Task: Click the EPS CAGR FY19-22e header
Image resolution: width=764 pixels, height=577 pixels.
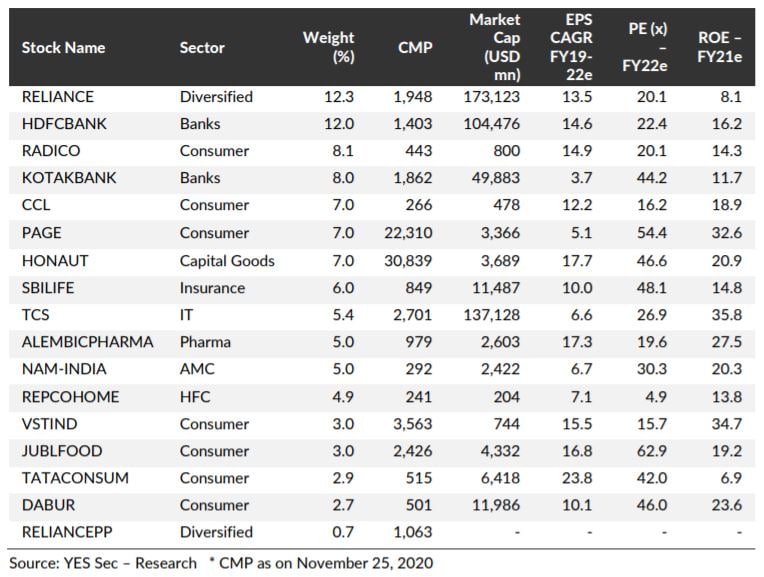Action: click(x=577, y=47)
